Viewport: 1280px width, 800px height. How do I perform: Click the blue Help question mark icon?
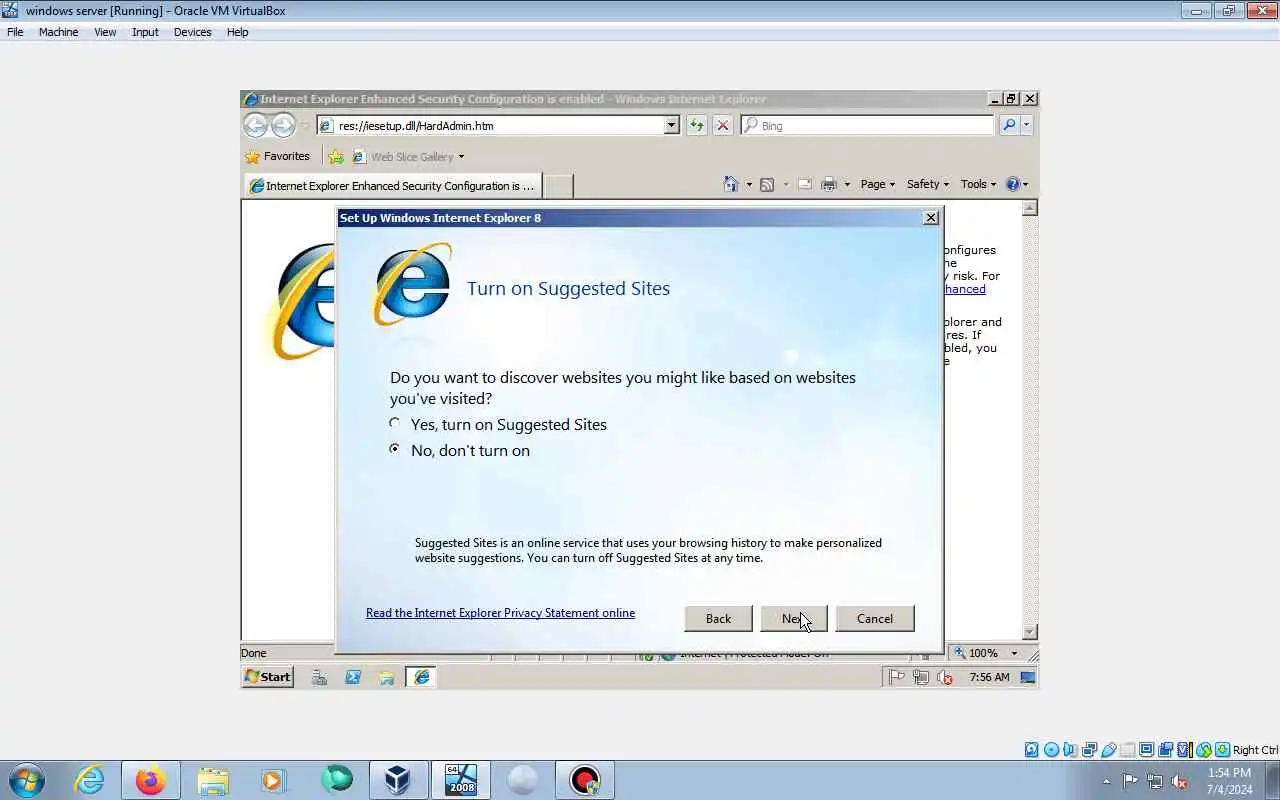coord(1013,184)
